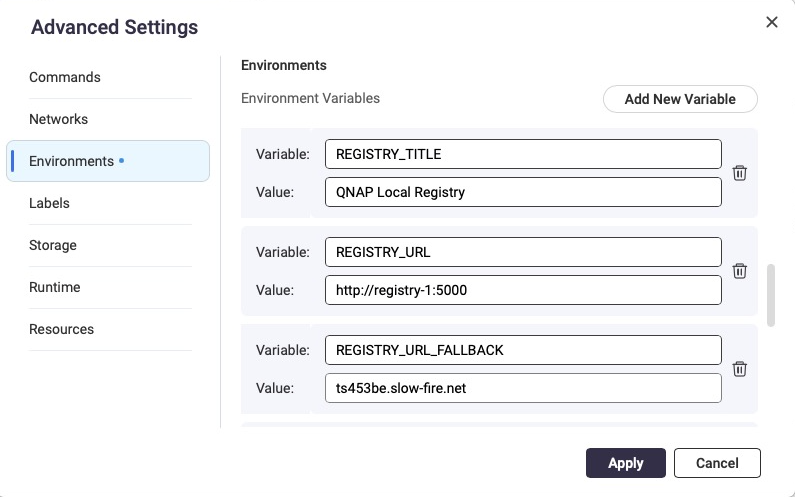Click the Add New Variable button

point(680,99)
